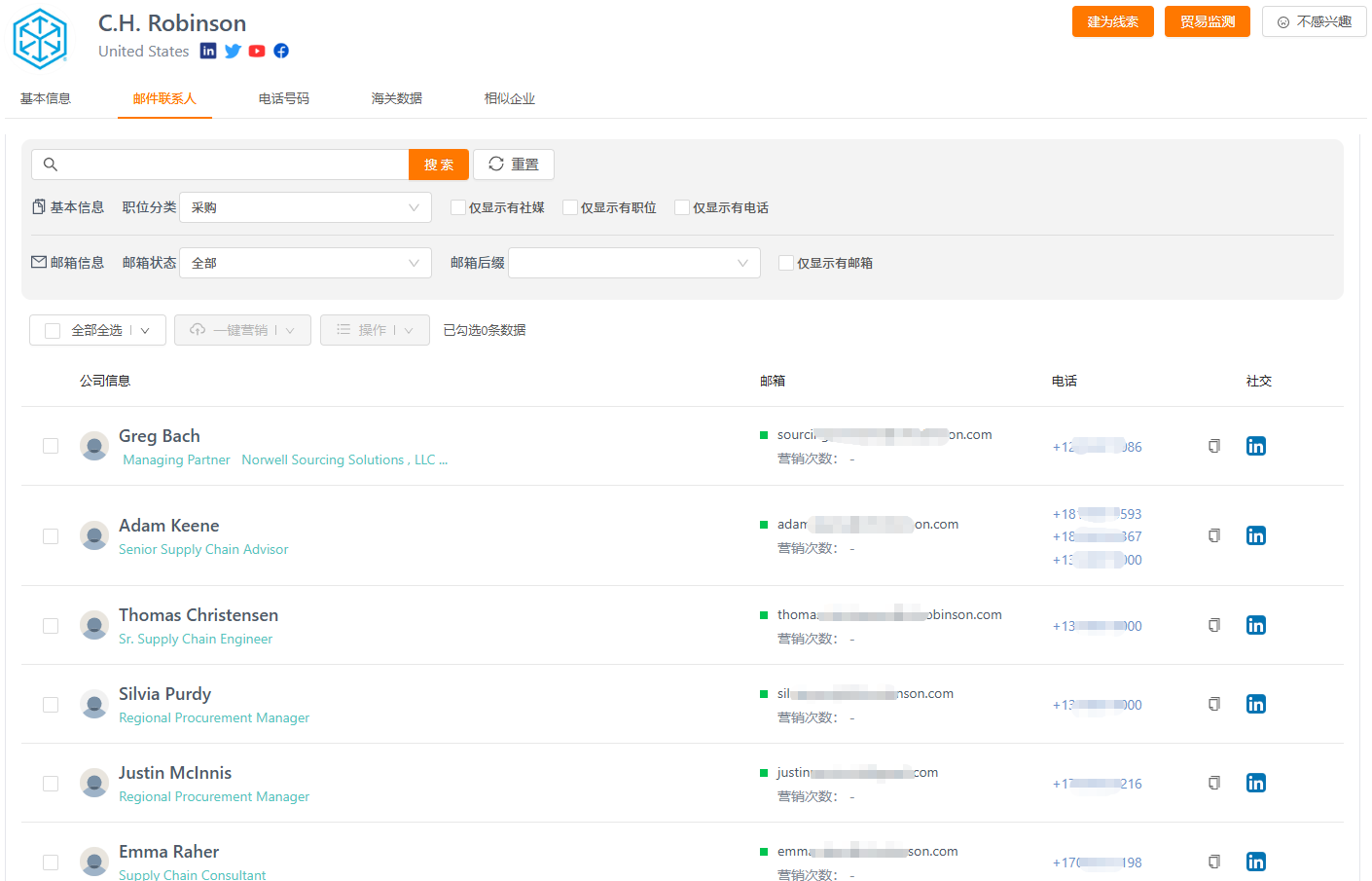The image size is (1372, 881).
Task: Click Managing Partner job title
Action: coord(176,459)
